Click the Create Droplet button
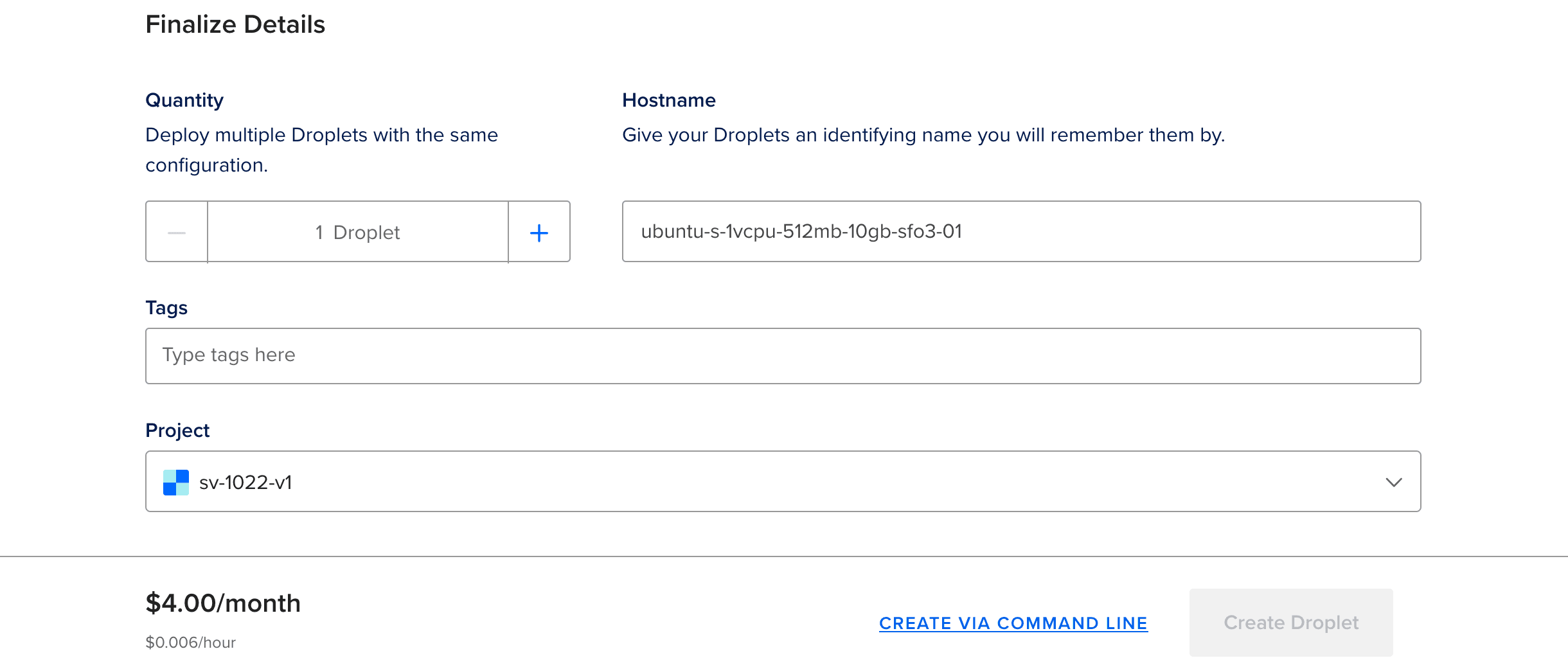1568x667 pixels. coord(1291,623)
